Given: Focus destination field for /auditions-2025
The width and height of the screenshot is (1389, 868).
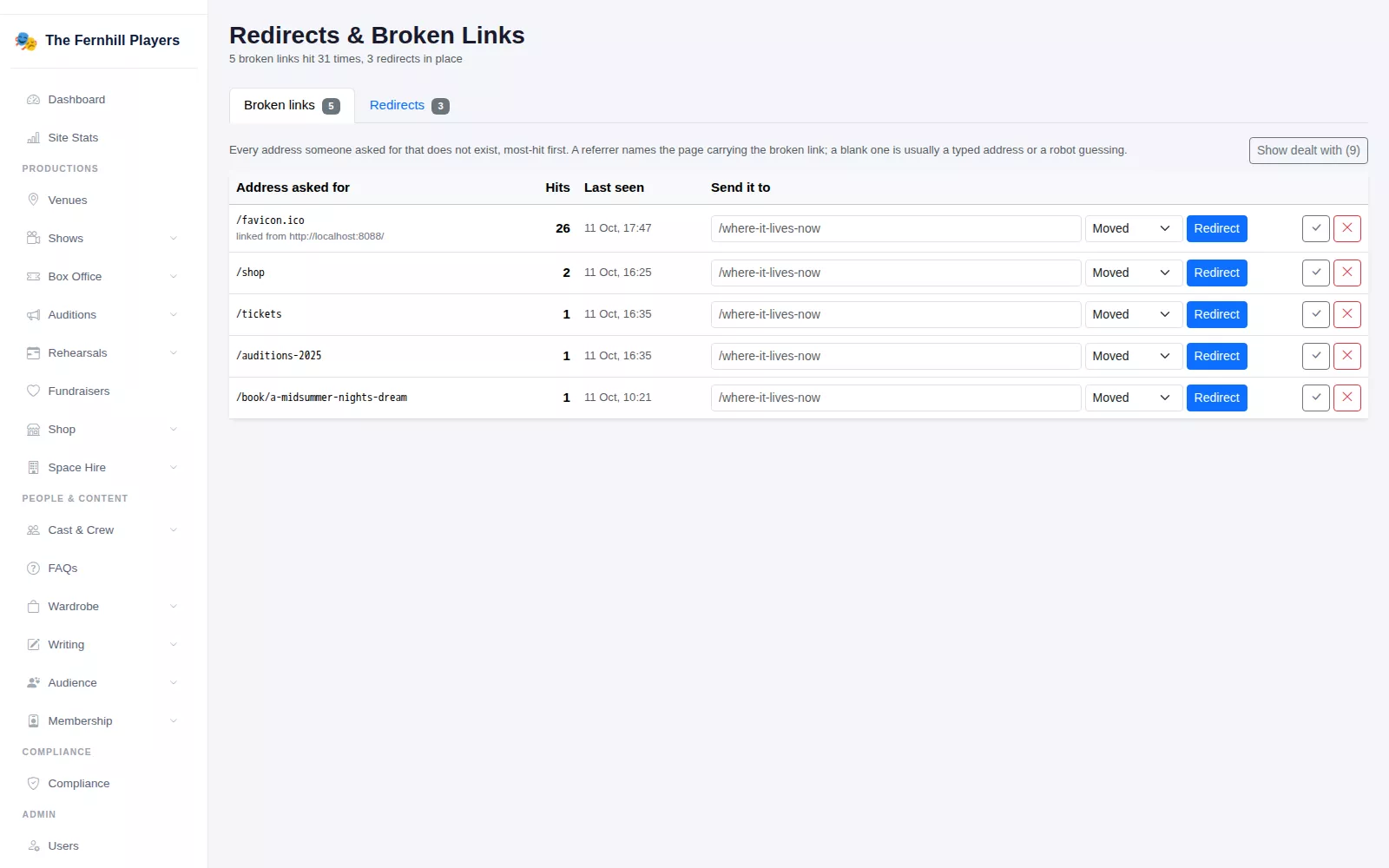Looking at the screenshot, I should [896, 356].
